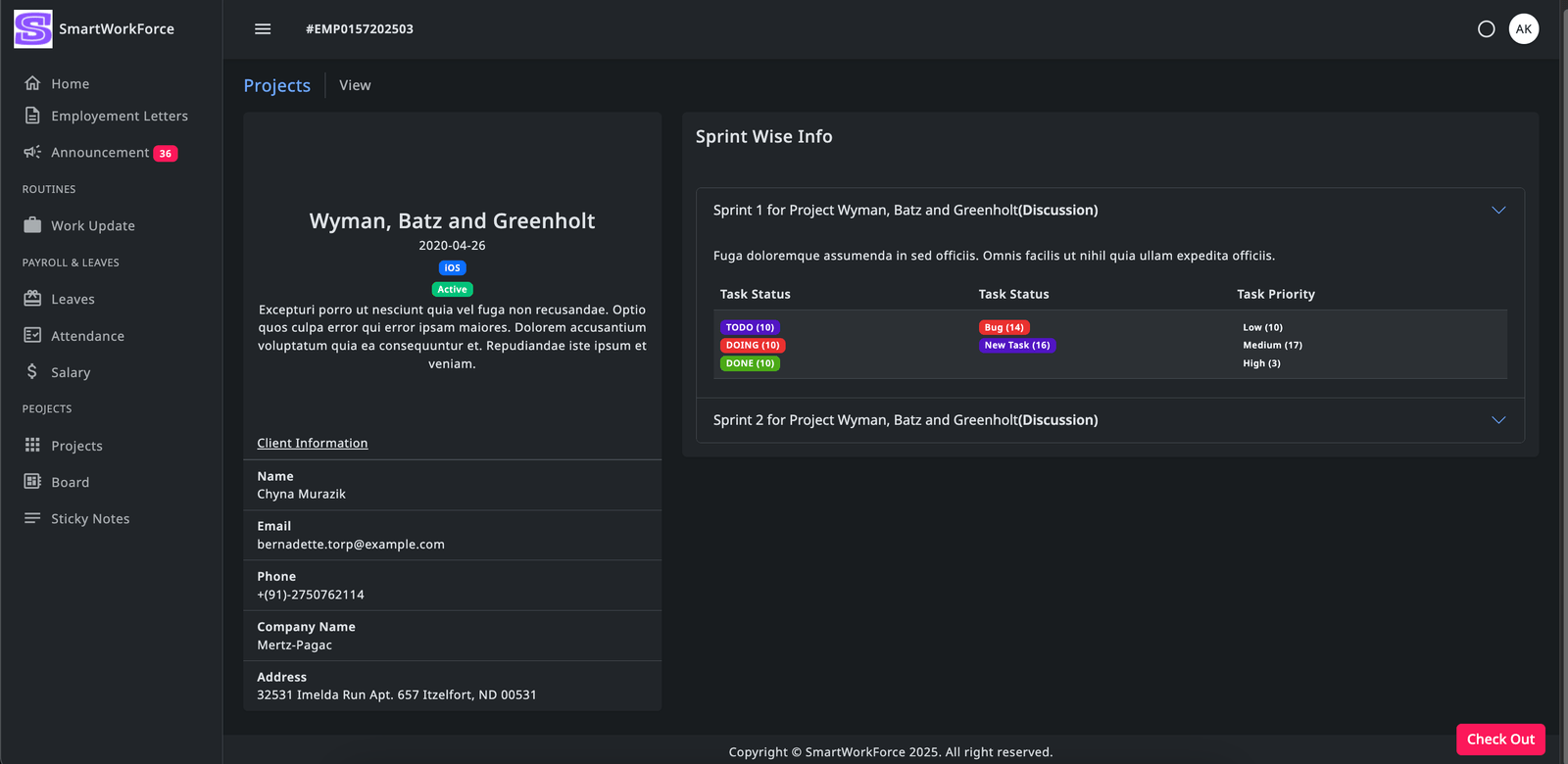
Task: Open Employment Letters document icon
Action: pyautogui.click(x=32, y=117)
